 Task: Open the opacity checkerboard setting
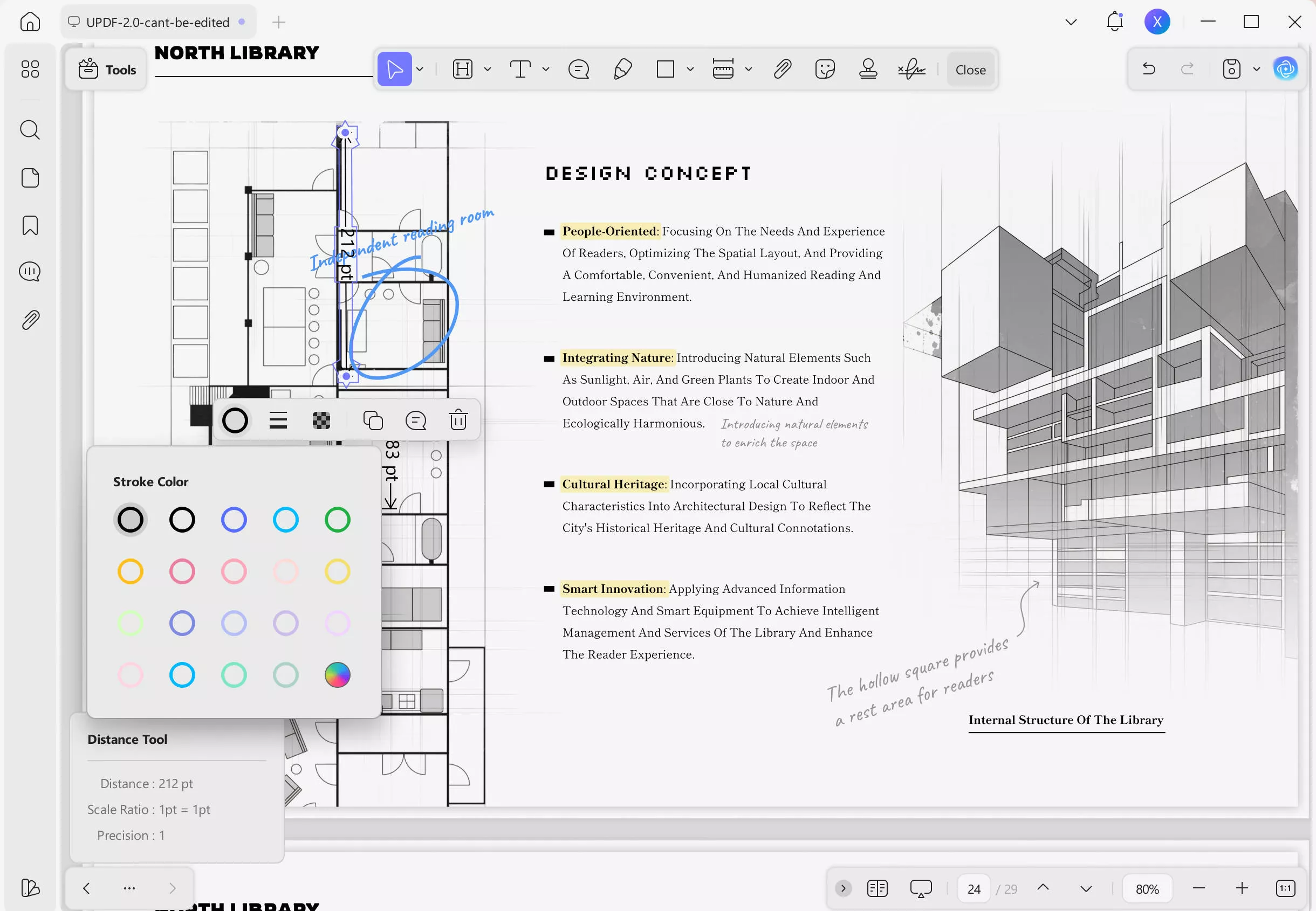coord(321,420)
